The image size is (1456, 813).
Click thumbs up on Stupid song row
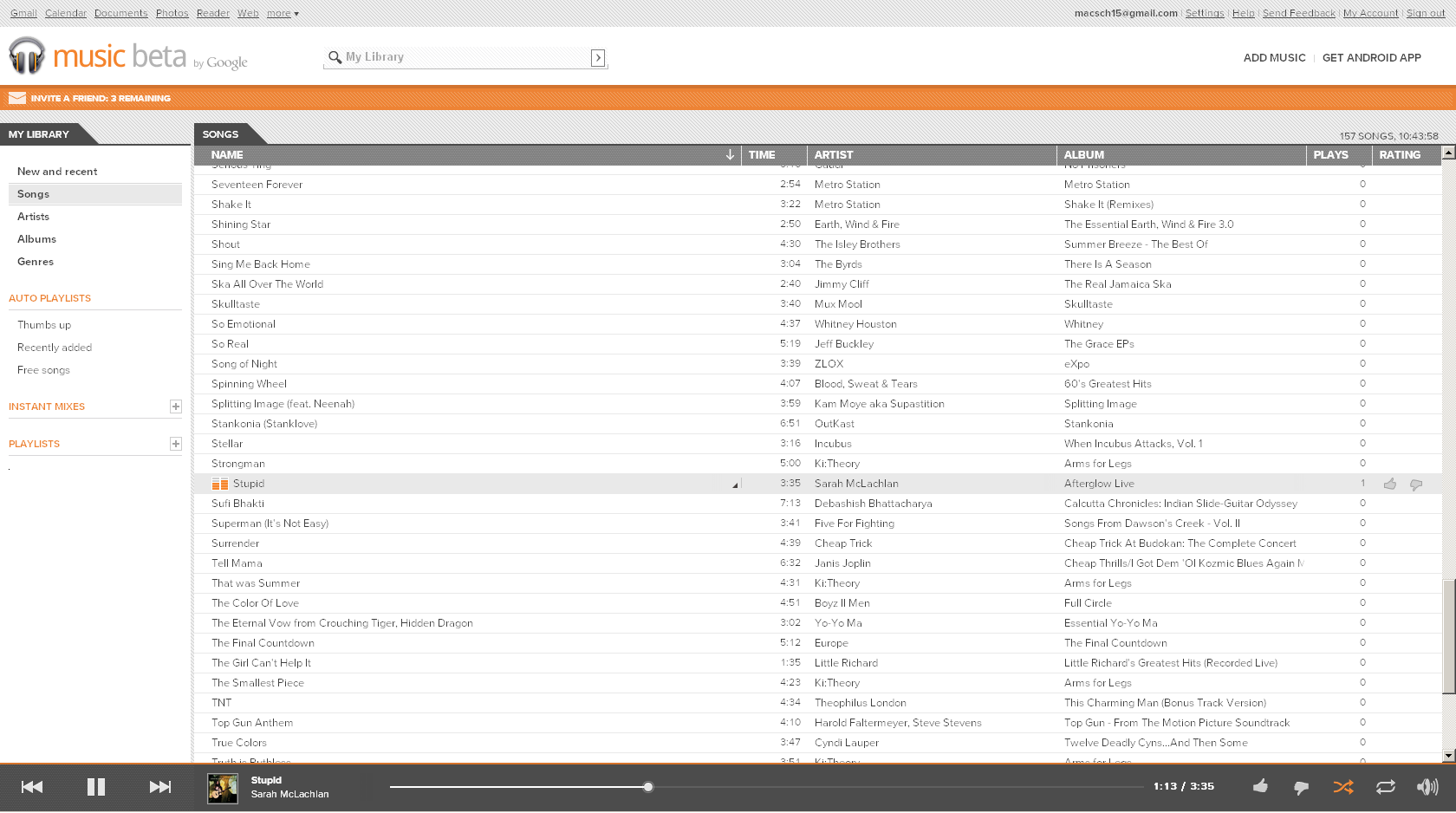[1390, 485]
